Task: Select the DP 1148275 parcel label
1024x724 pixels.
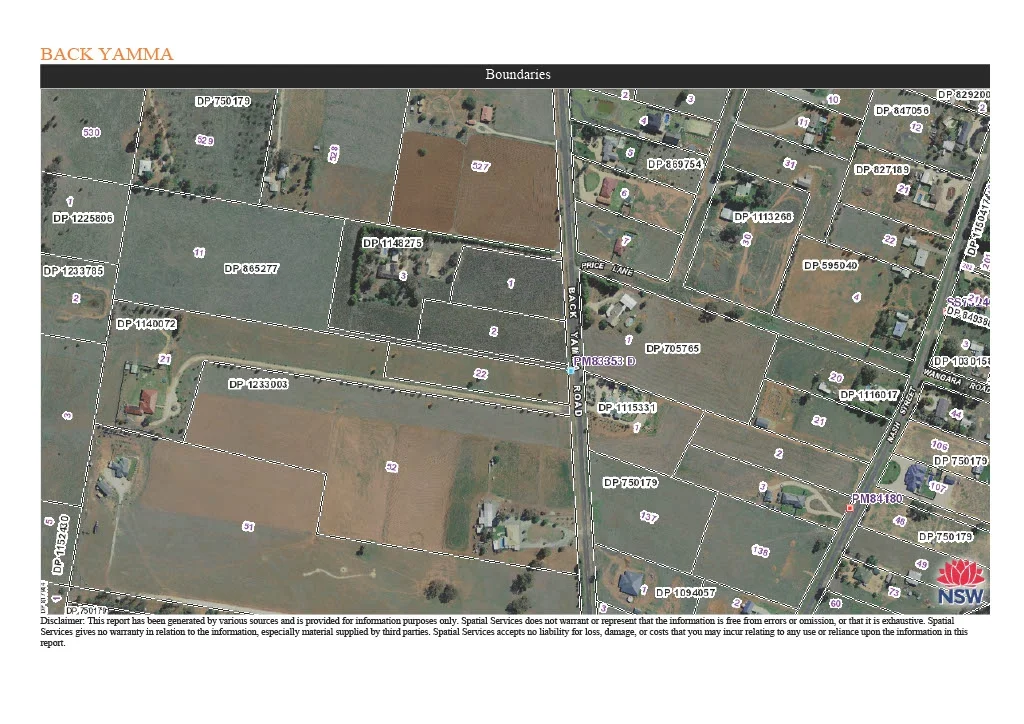Action: click(392, 242)
